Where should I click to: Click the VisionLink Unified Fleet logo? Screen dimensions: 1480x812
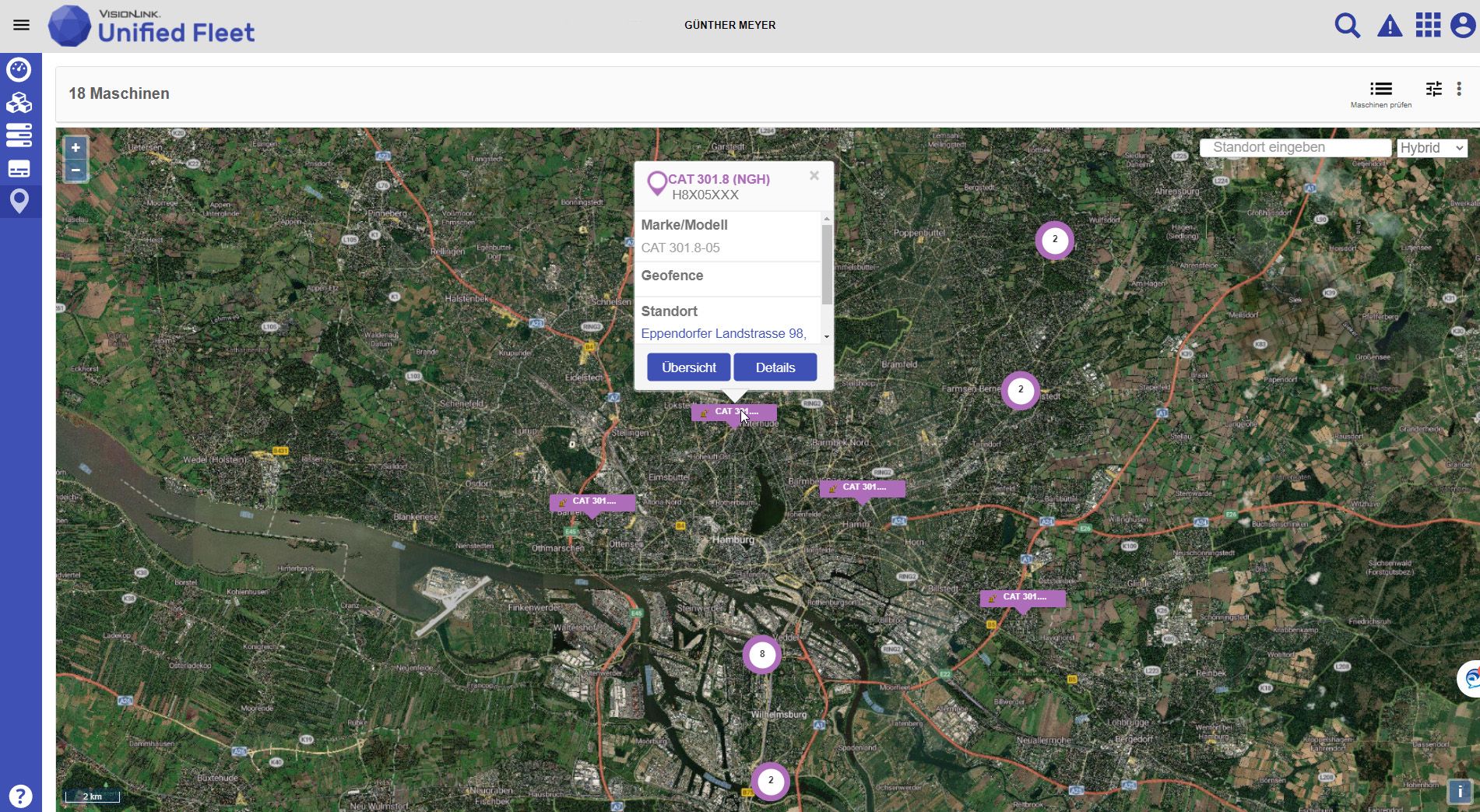click(152, 26)
